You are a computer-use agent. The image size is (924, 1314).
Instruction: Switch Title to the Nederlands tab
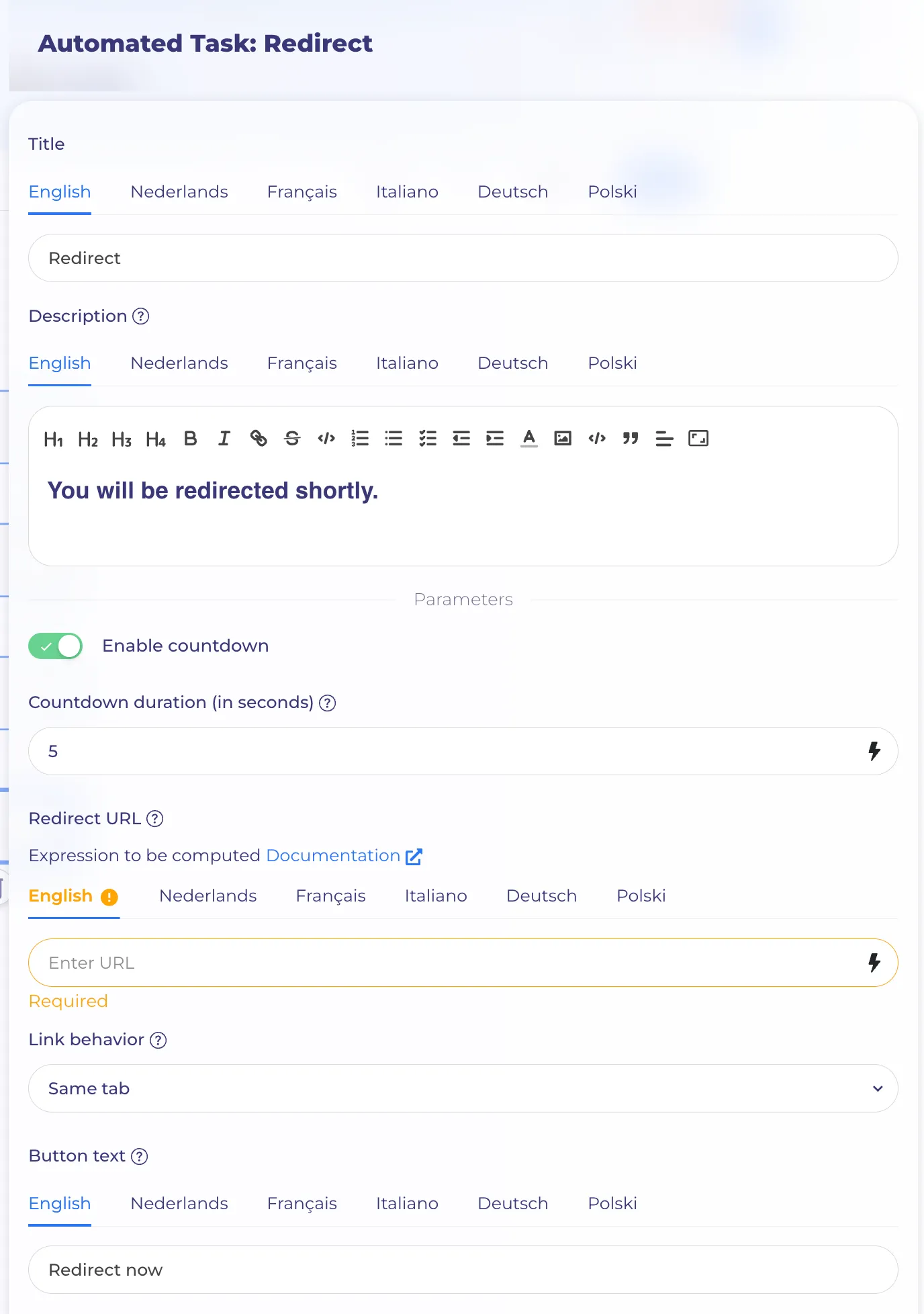(x=179, y=192)
